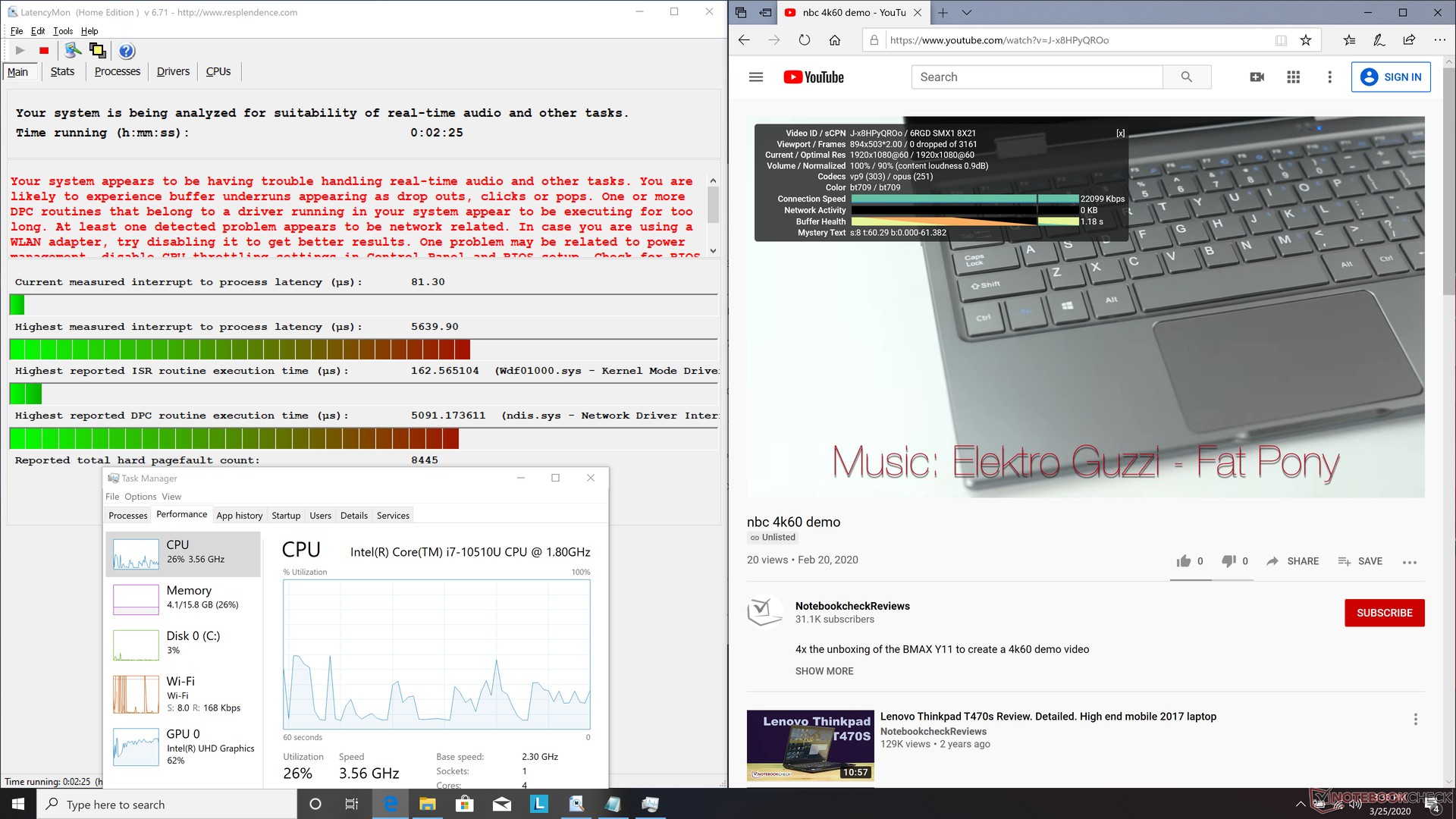The height and width of the screenshot is (819, 1456).
Task: Open Task Manager App history tab
Action: pos(239,516)
